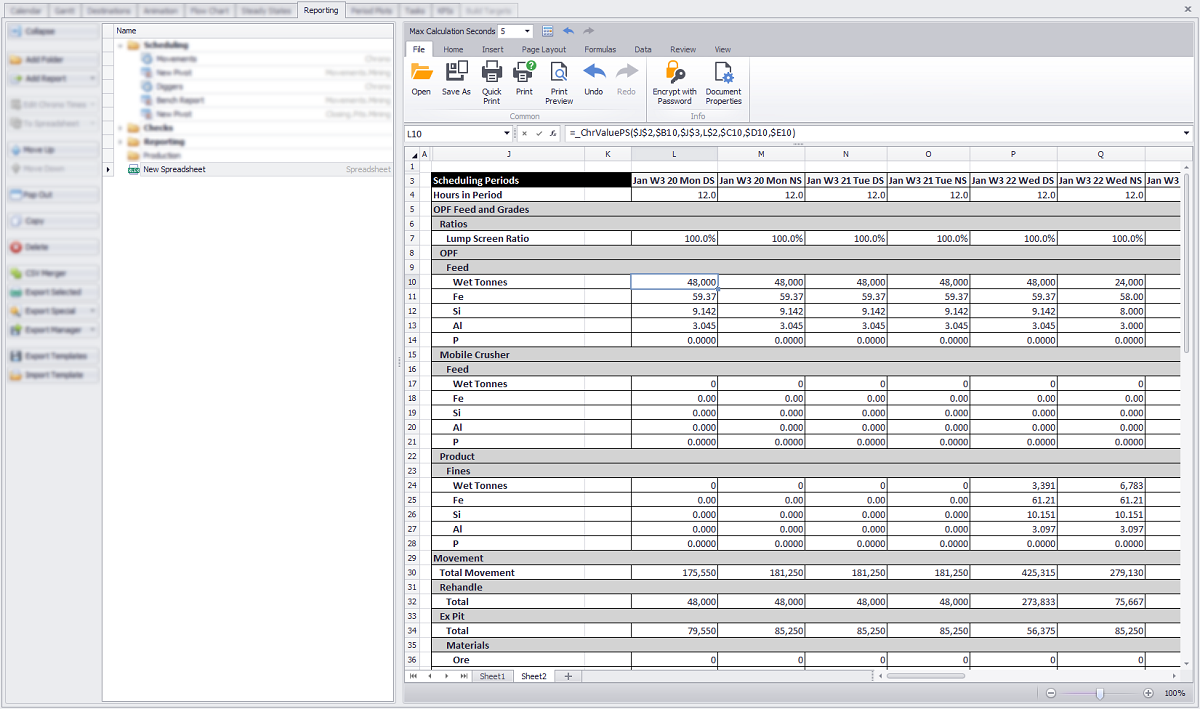Click the zoom in plus button

(x=1148, y=693)
